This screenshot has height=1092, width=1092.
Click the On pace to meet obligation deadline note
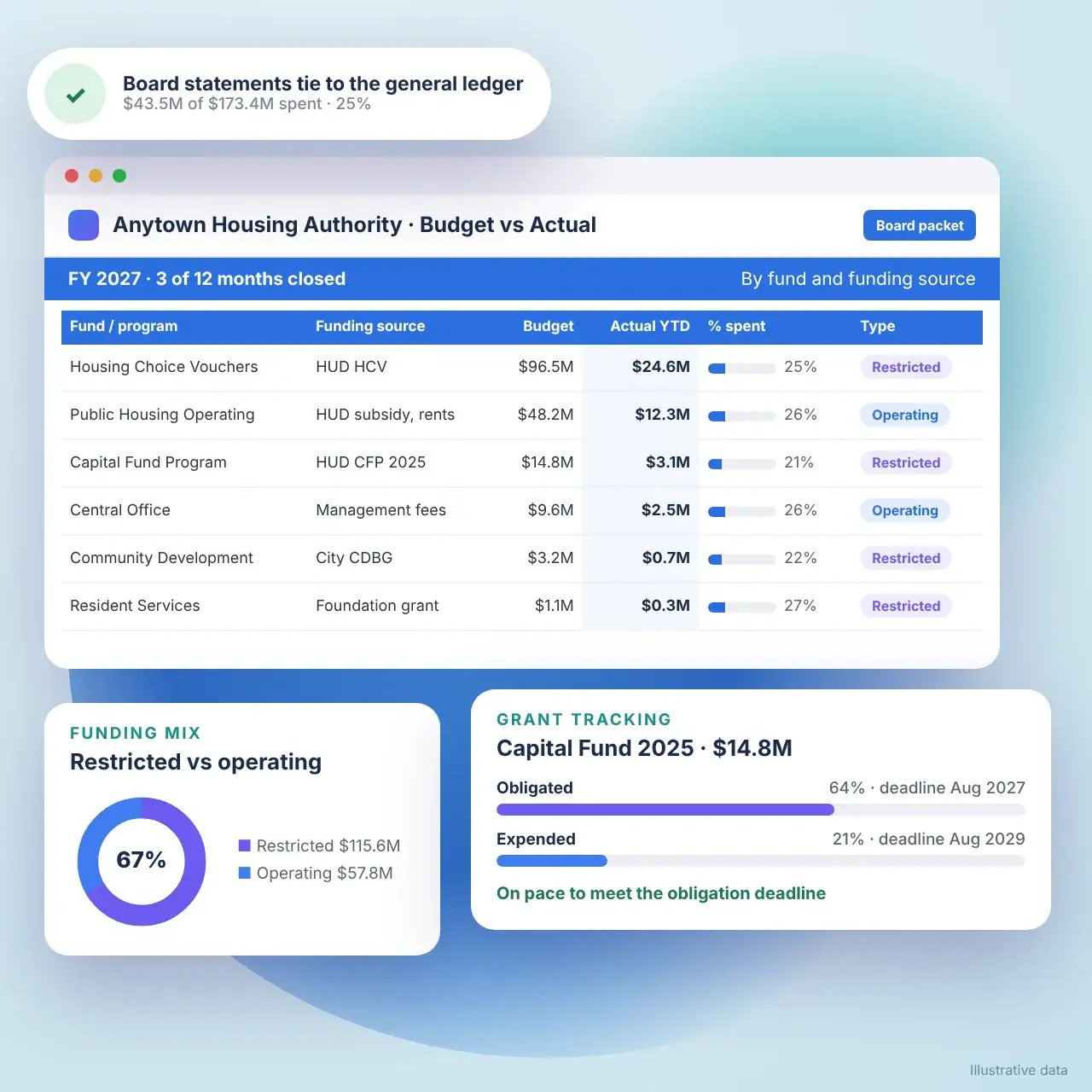(x=661, y=893)
